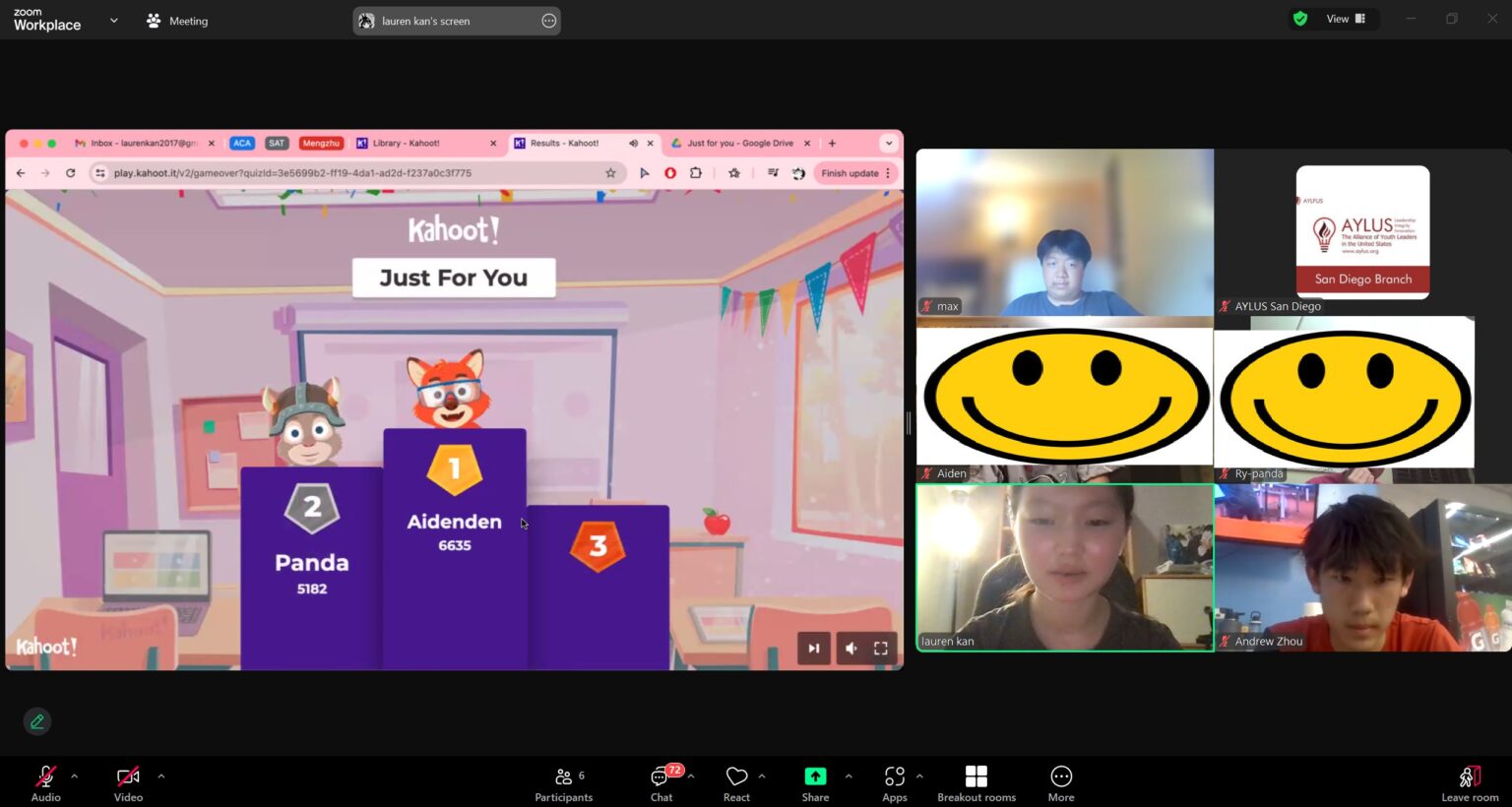
Task: Click Finish update button
Action: click(855, 173)
